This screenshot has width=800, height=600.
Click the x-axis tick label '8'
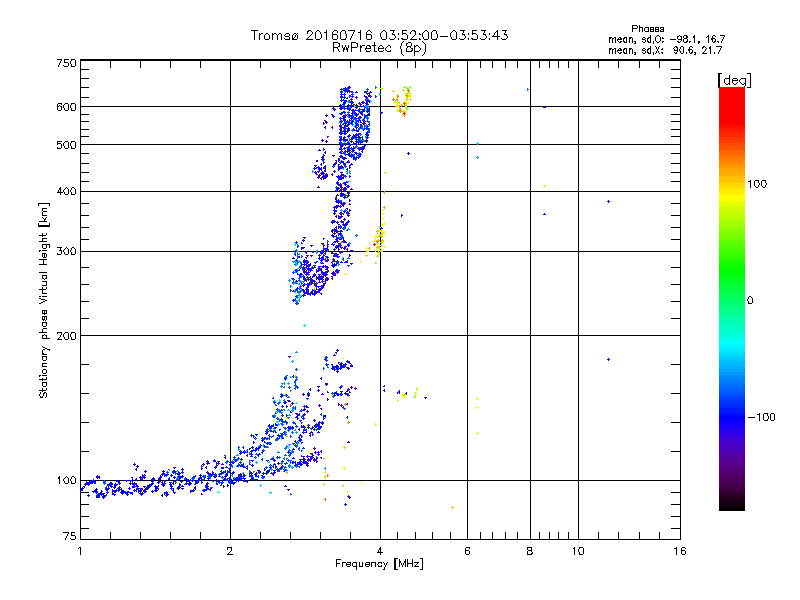[x=530, y=551]
